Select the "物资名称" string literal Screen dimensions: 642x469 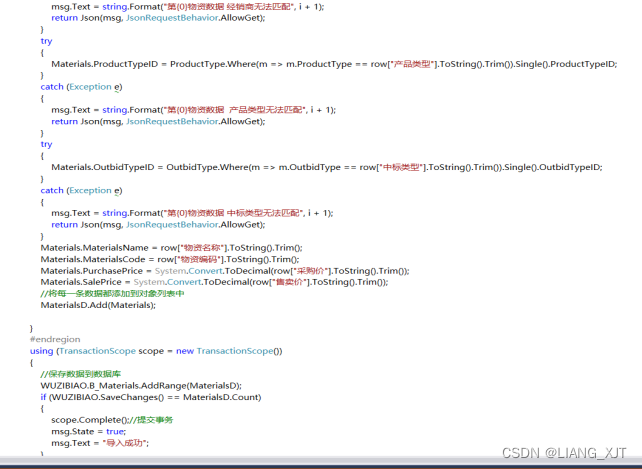203,248
